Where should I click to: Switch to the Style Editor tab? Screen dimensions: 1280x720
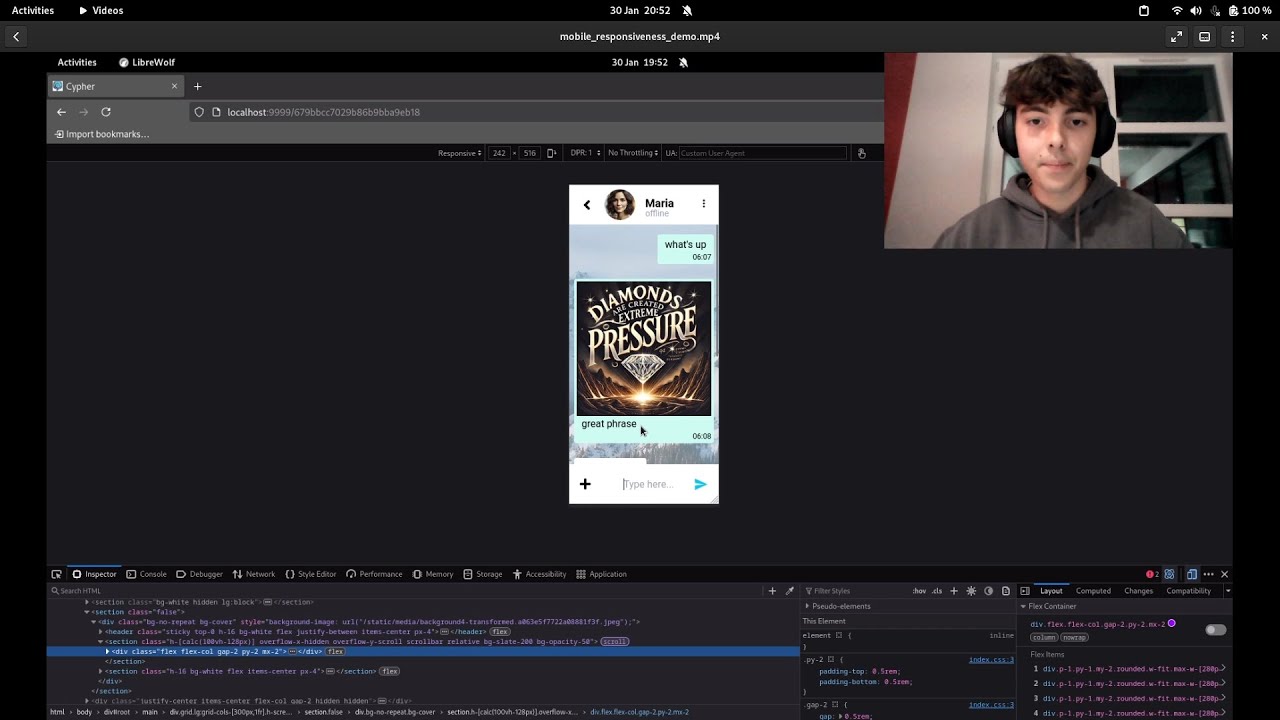click(x=310, y=574)
